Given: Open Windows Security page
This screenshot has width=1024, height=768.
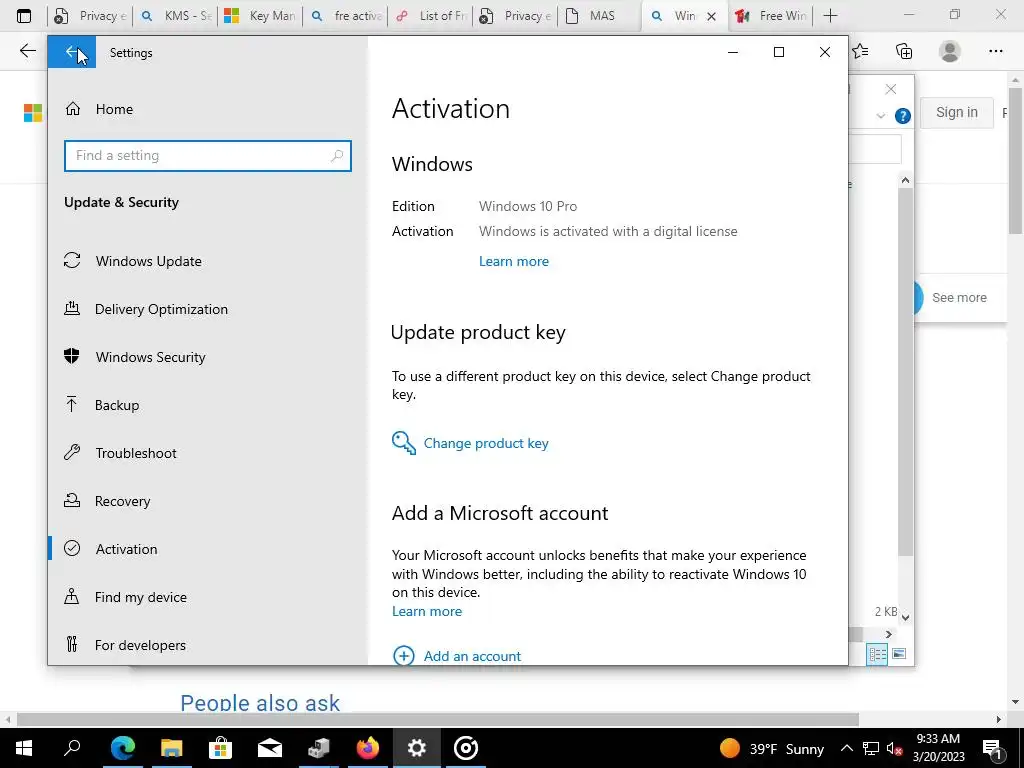Looking at the screenshot, I should pos(150,357).
